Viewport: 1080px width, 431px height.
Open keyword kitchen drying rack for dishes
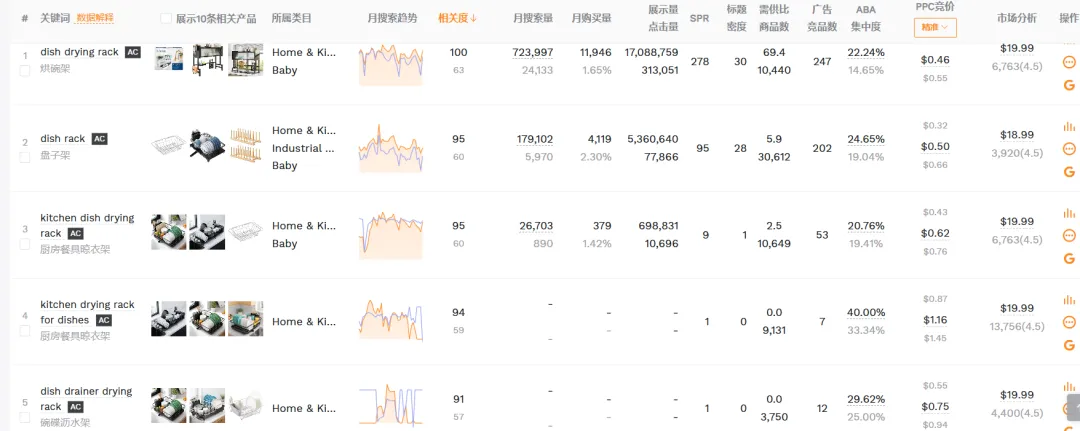87,313
